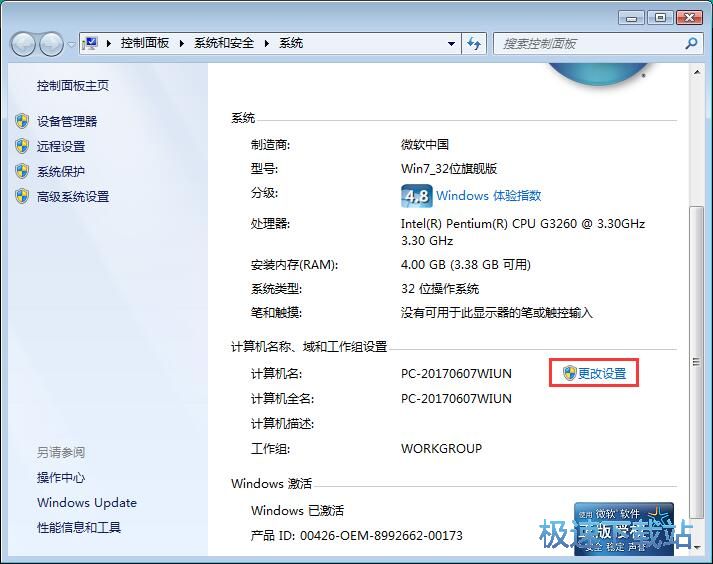713x564 pixels.
Task: Click product ID 00426-OEM-8992662-00173 text
Action: tap(381, 536)
